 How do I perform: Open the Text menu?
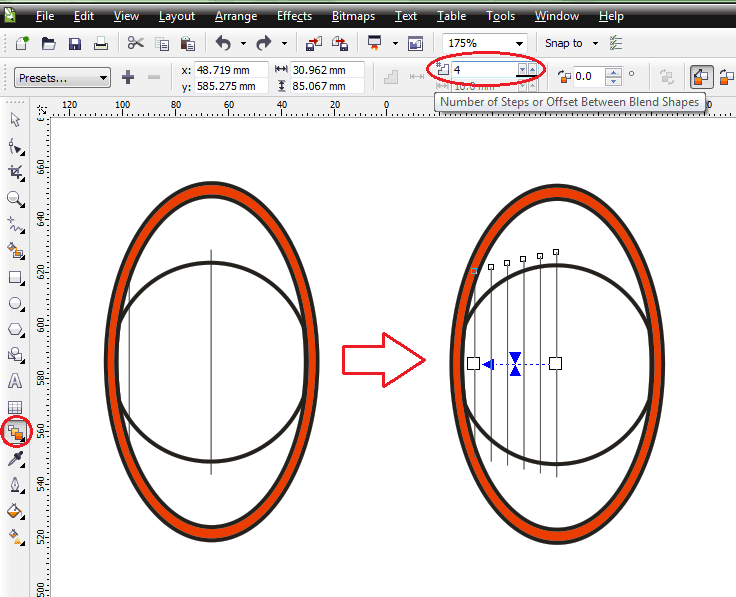click(406, 16)
